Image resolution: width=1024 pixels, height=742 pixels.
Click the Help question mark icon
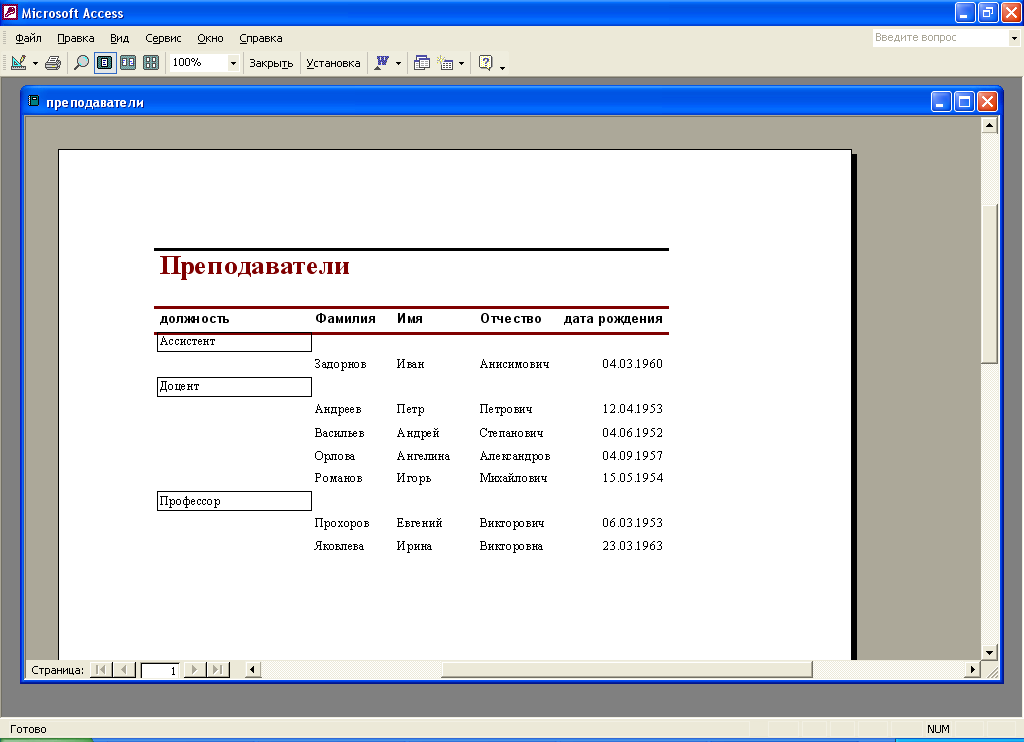coord(486,63)
